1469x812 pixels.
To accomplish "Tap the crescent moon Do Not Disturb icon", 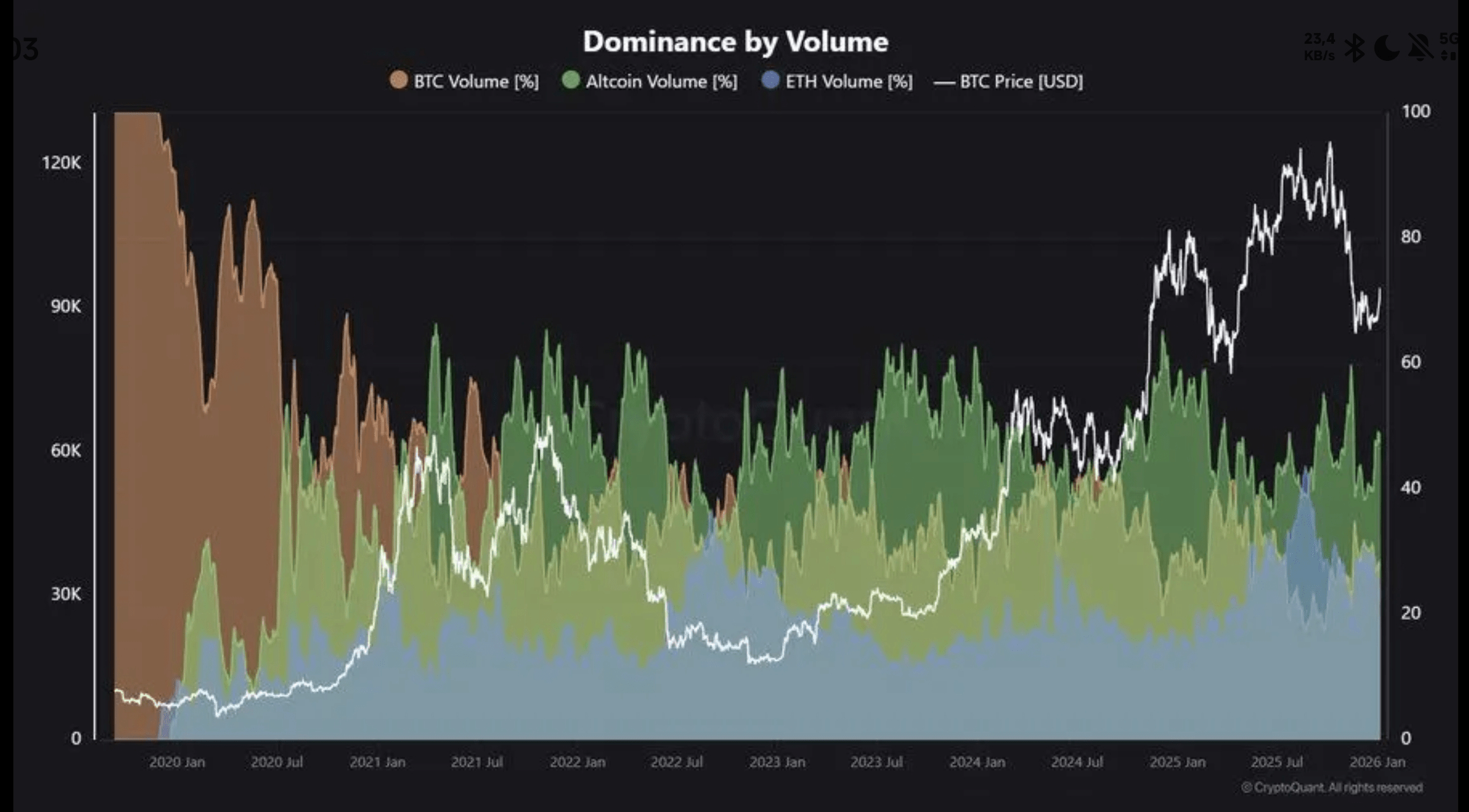I will tap(1387, 48).
